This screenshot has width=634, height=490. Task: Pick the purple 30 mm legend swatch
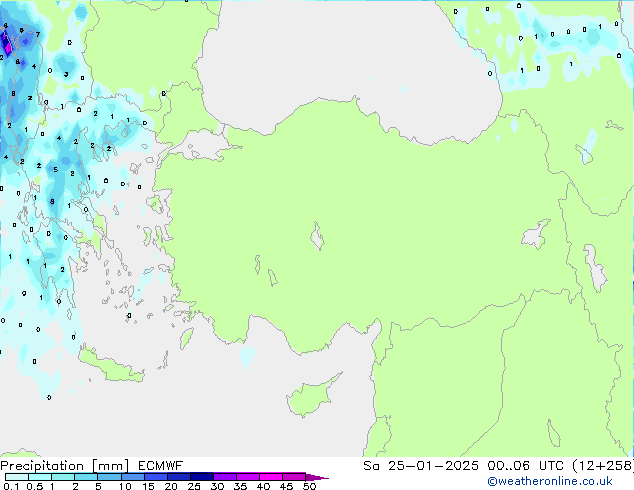[225, 477]
